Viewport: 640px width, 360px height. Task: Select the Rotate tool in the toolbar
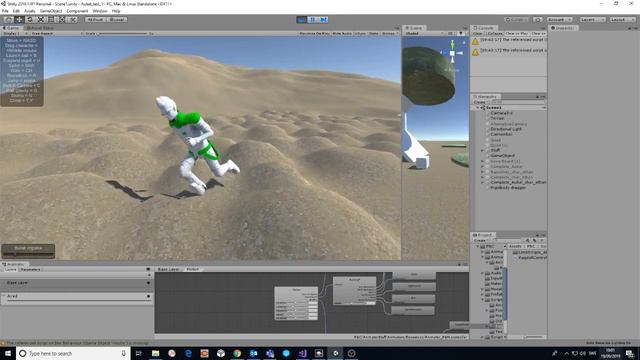(x=30, y=20)
